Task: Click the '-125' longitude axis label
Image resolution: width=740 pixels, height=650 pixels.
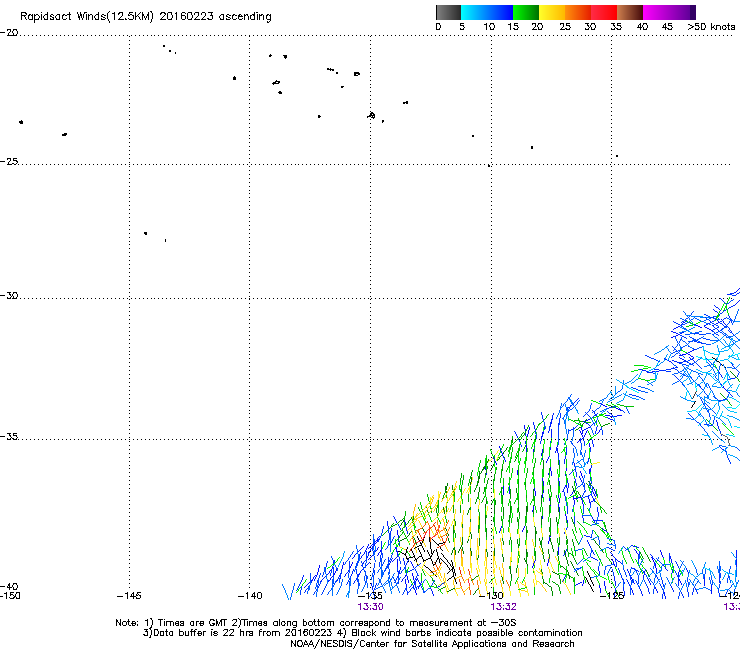Action: (612, 596)
